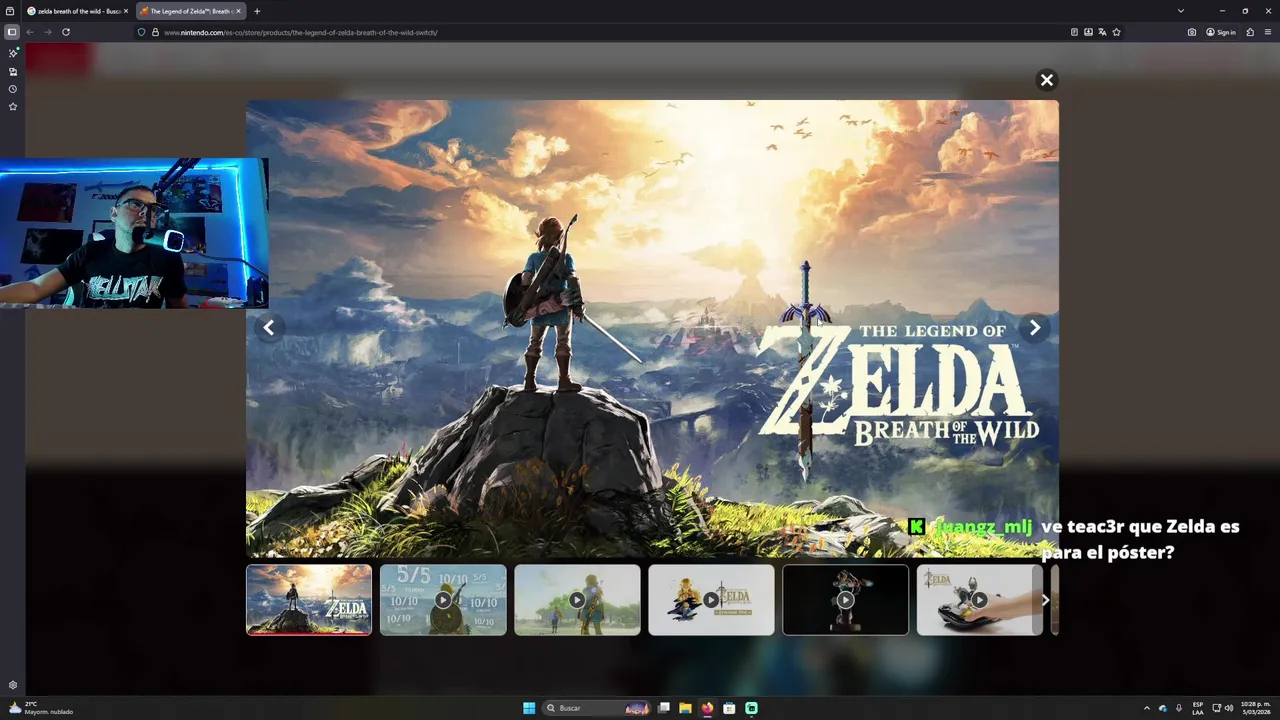Show hidden system tray icons chevron

coord(1147,708)
